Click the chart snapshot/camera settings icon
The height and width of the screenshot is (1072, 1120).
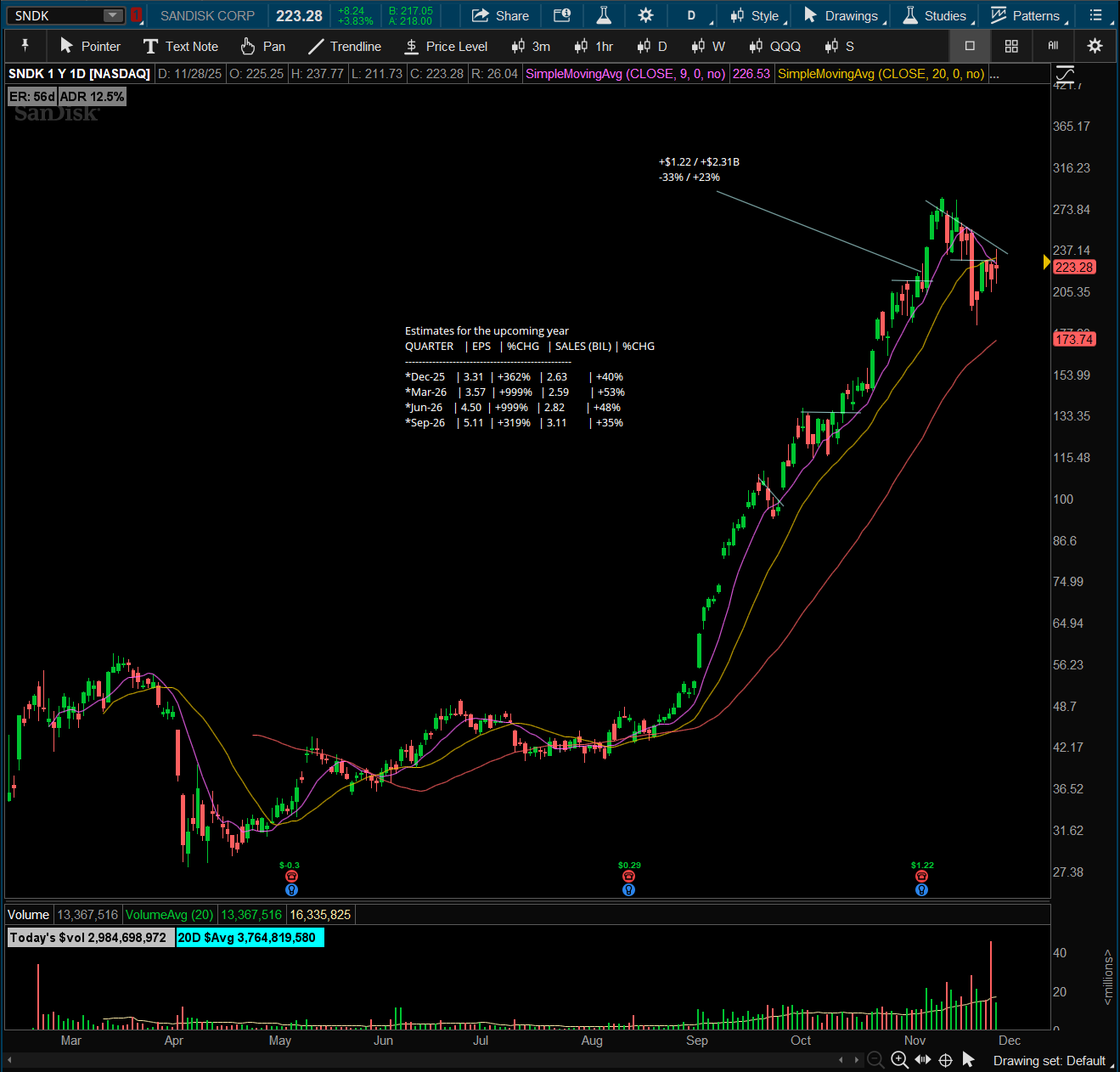[x=562, y=15]
